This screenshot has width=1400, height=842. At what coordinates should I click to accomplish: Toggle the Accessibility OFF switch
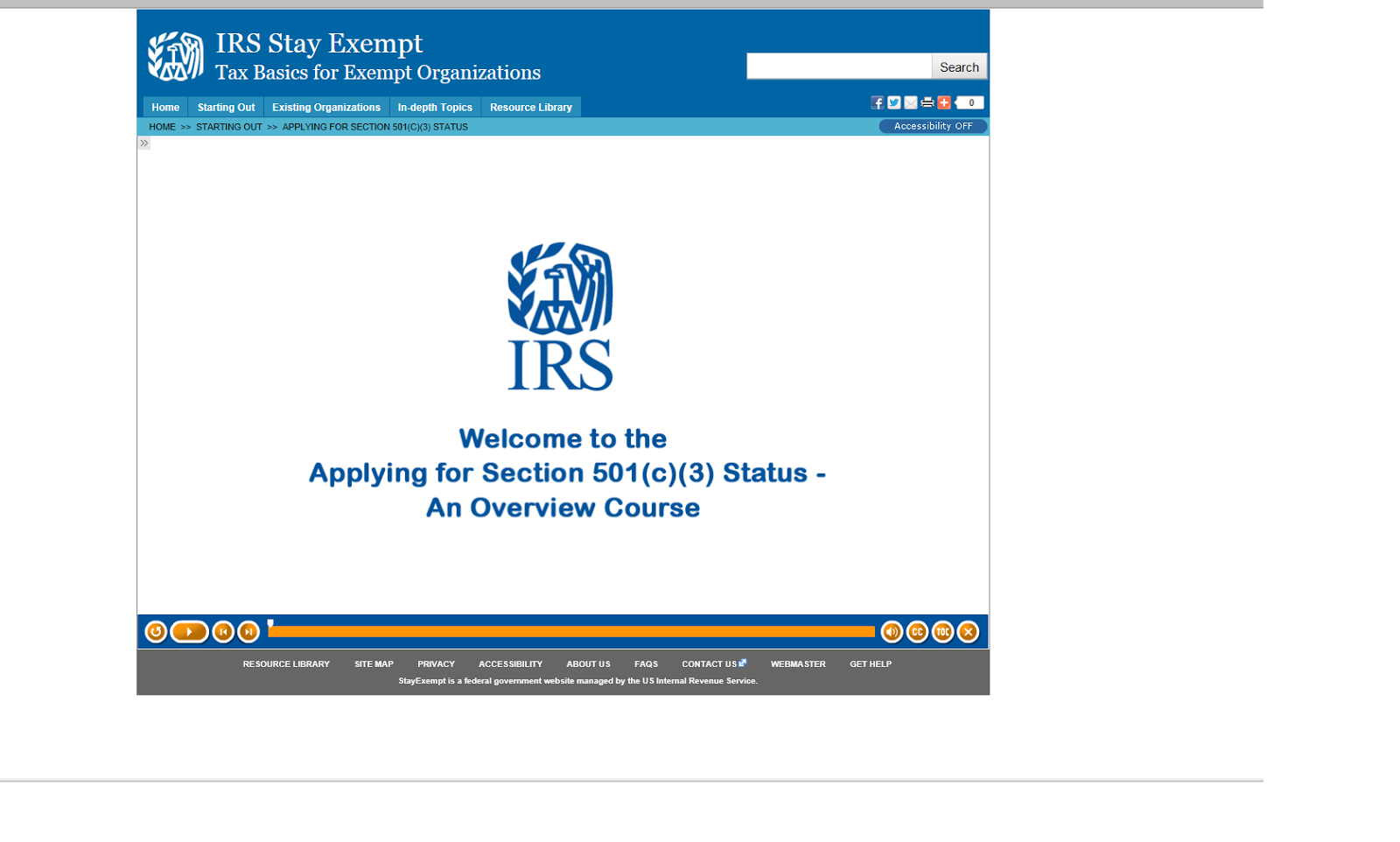coord(933,126)
